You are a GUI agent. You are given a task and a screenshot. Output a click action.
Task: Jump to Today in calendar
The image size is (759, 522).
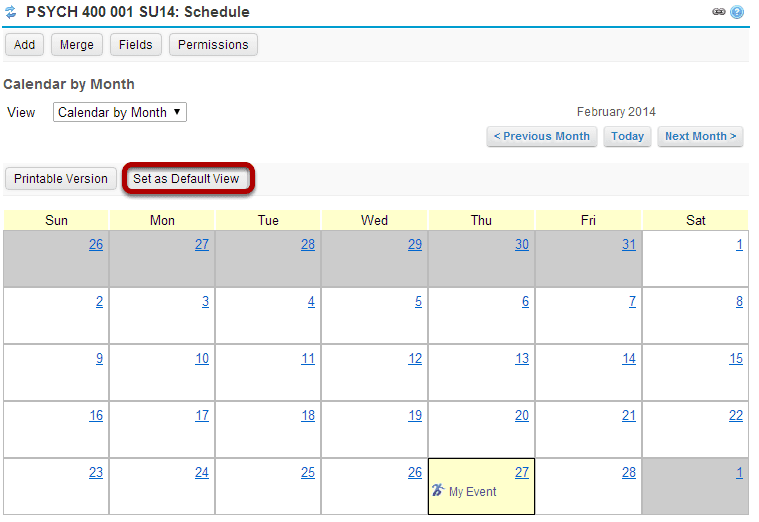point(627,136)
